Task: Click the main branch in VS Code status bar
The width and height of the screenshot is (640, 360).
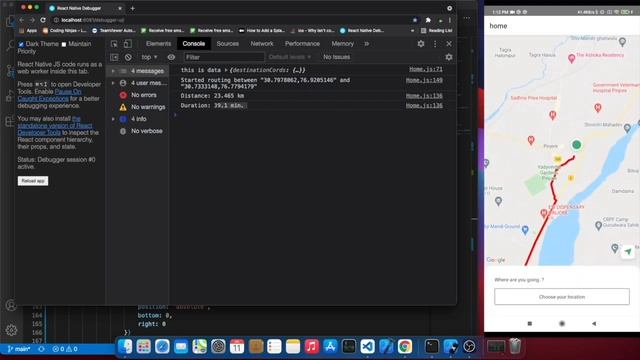Action: 19,349
